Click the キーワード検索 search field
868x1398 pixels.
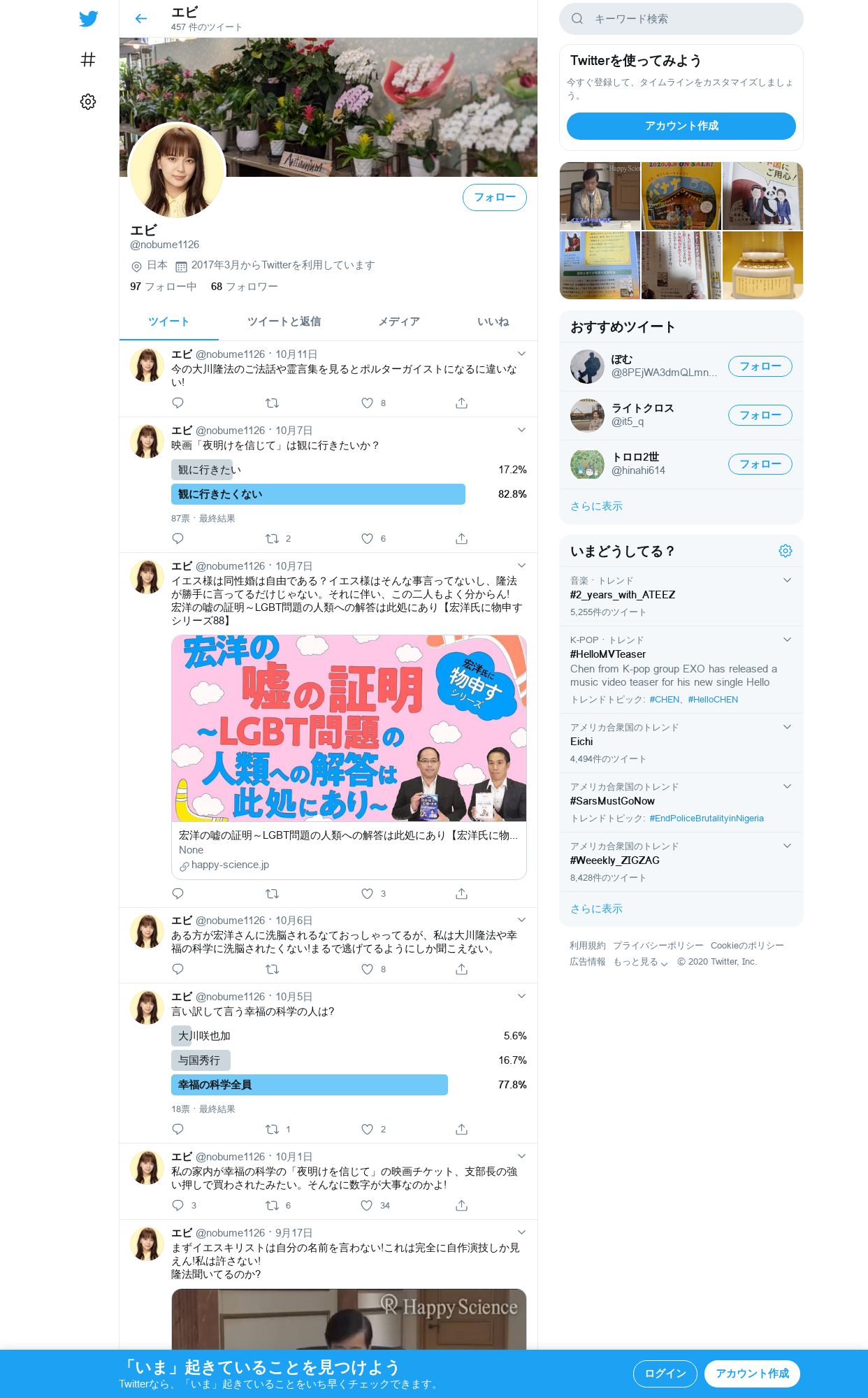pyautogui.click(x=681, y=19)
